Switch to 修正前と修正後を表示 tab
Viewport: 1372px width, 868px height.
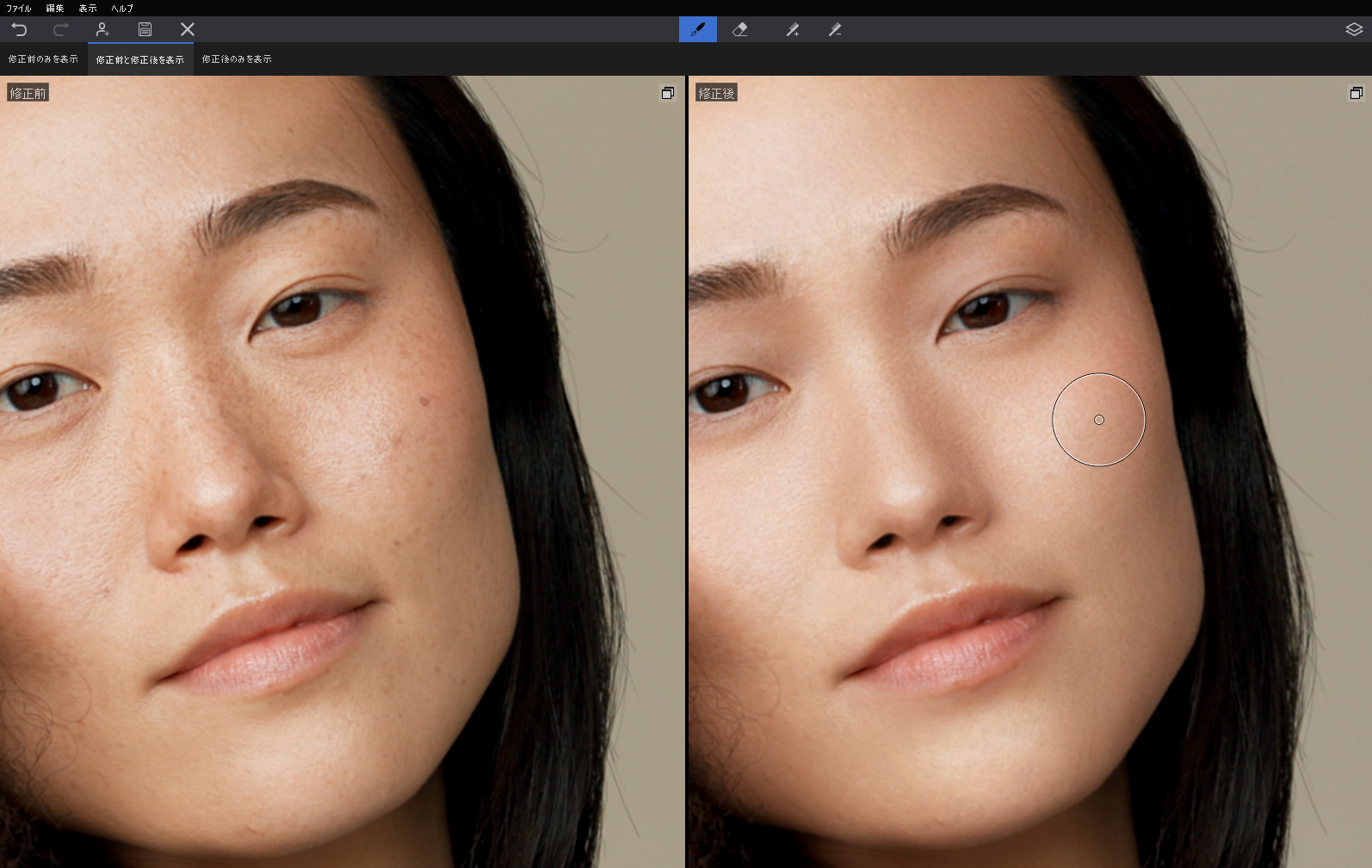(139, 59)
